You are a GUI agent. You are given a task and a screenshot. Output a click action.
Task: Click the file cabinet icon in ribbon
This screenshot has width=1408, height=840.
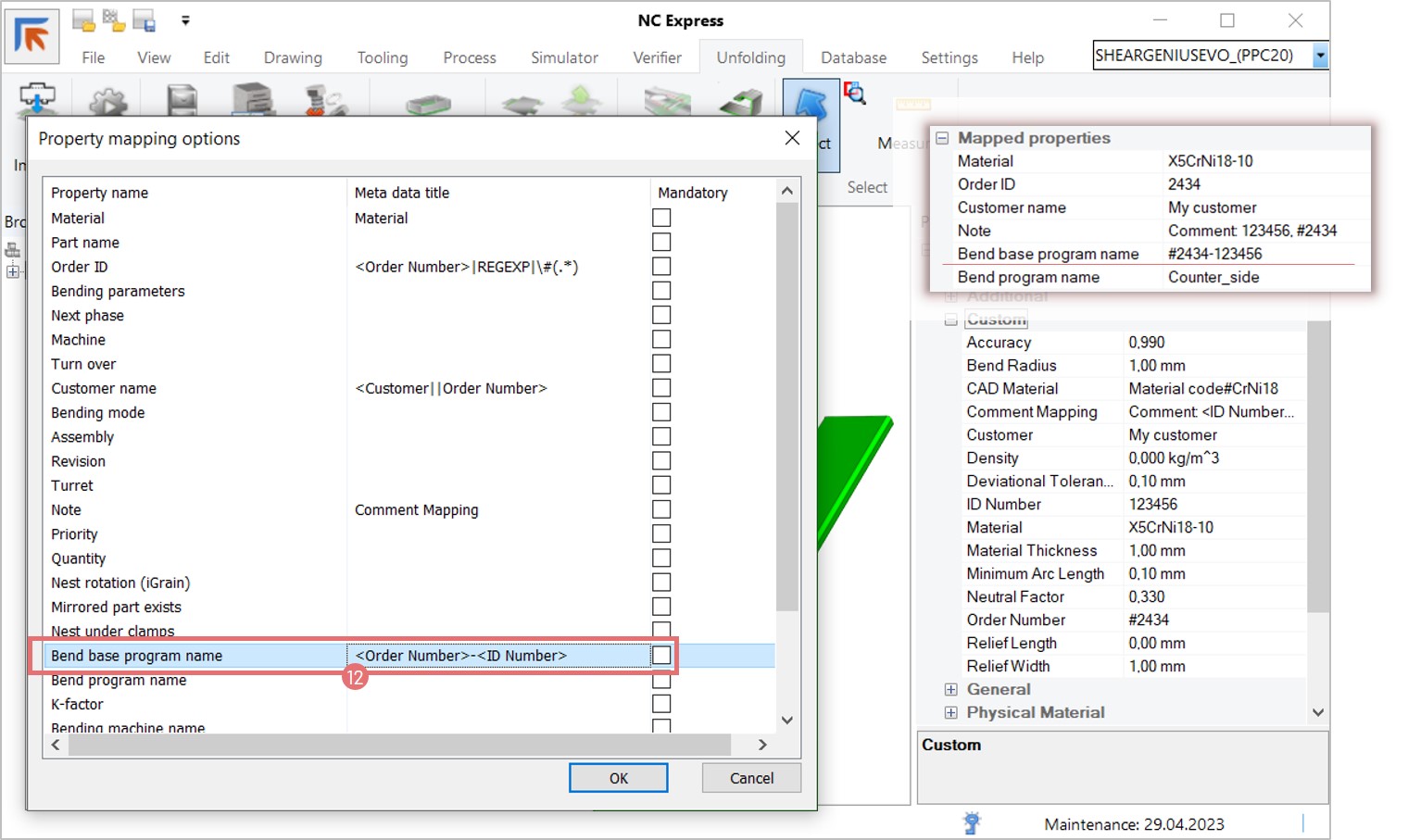tap(252, 99)
